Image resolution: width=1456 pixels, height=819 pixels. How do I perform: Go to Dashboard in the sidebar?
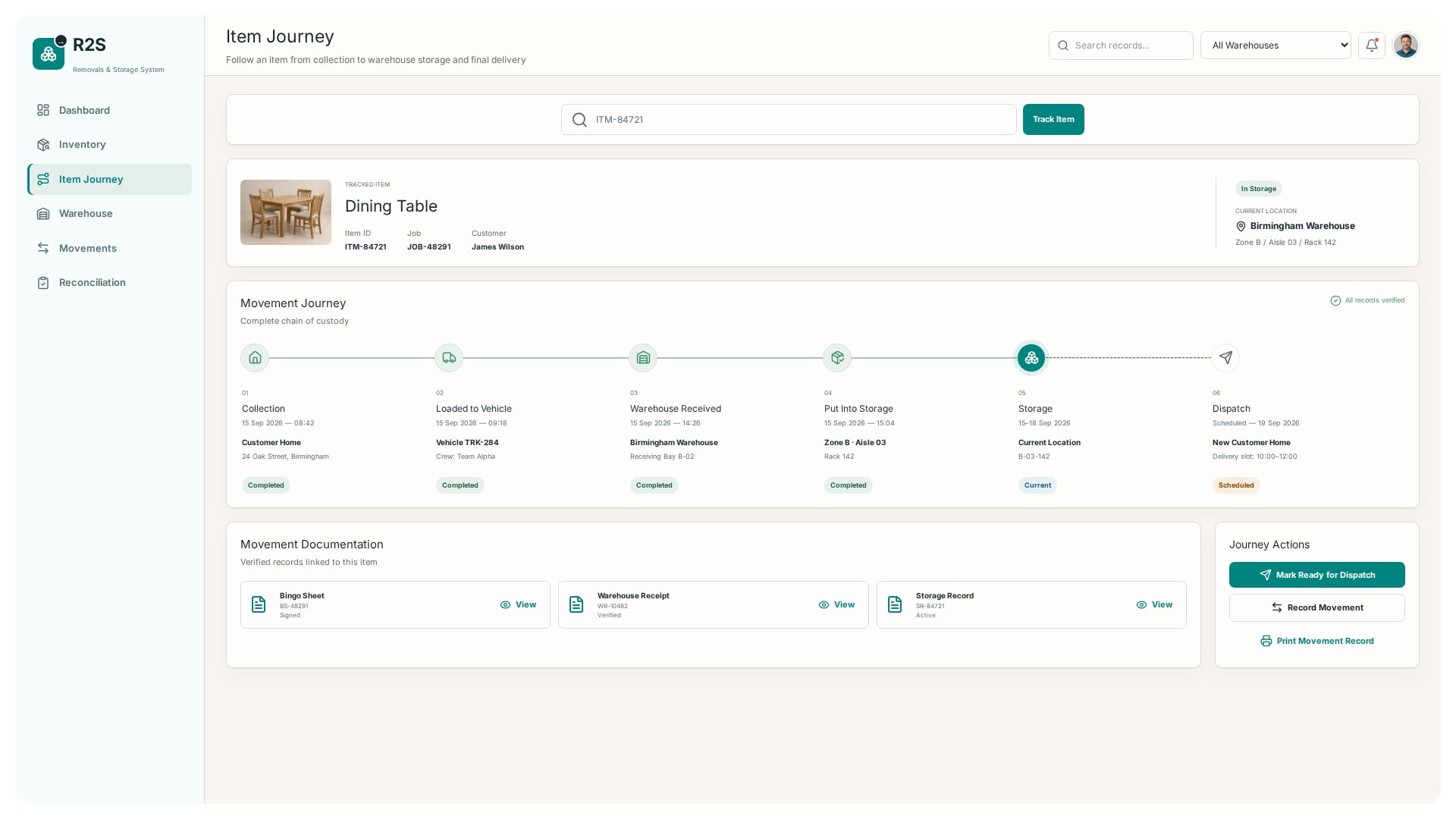110,110
